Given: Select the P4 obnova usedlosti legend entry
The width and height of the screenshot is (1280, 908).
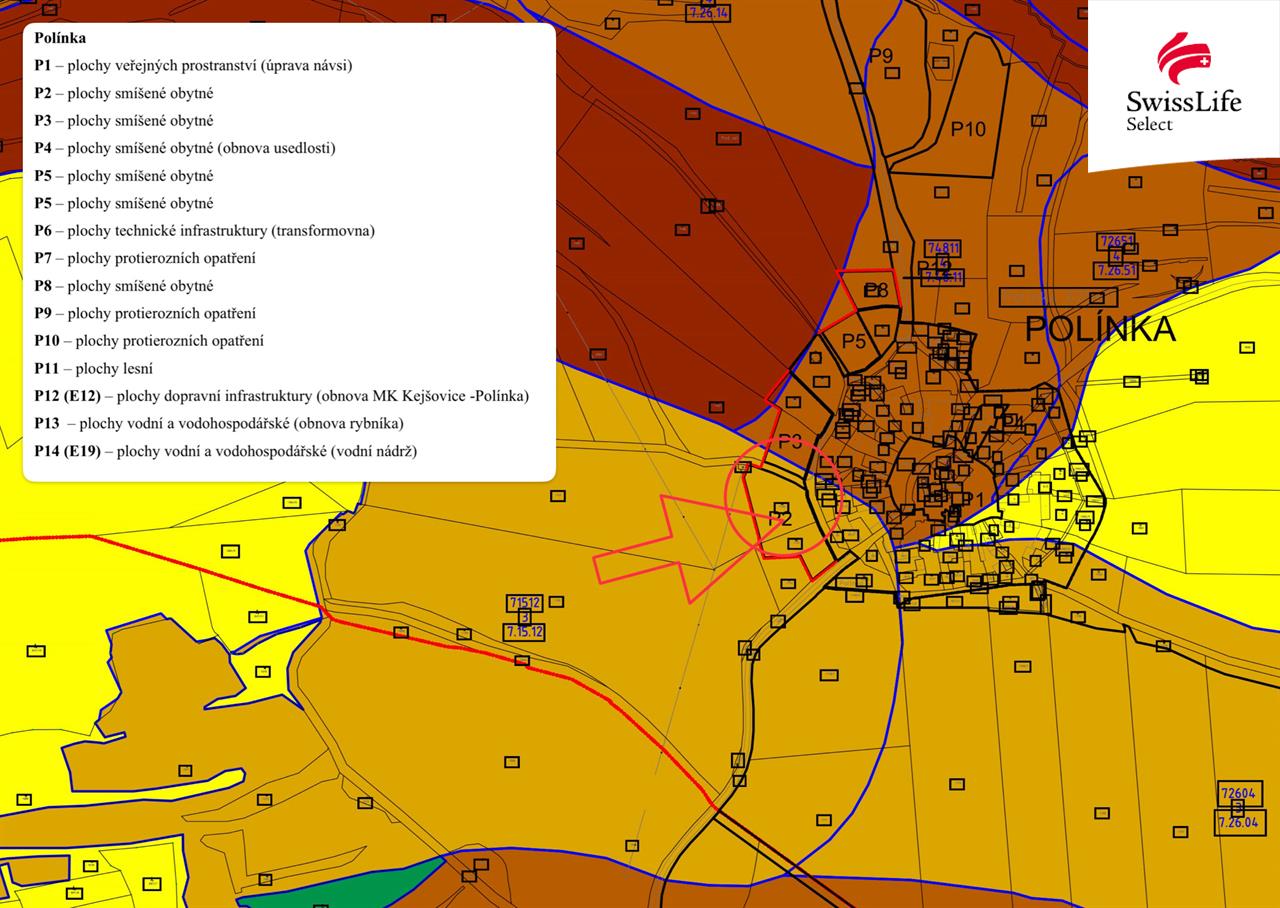Looking at the screenshot, I should pyautogui.click(x=185, y=148).
